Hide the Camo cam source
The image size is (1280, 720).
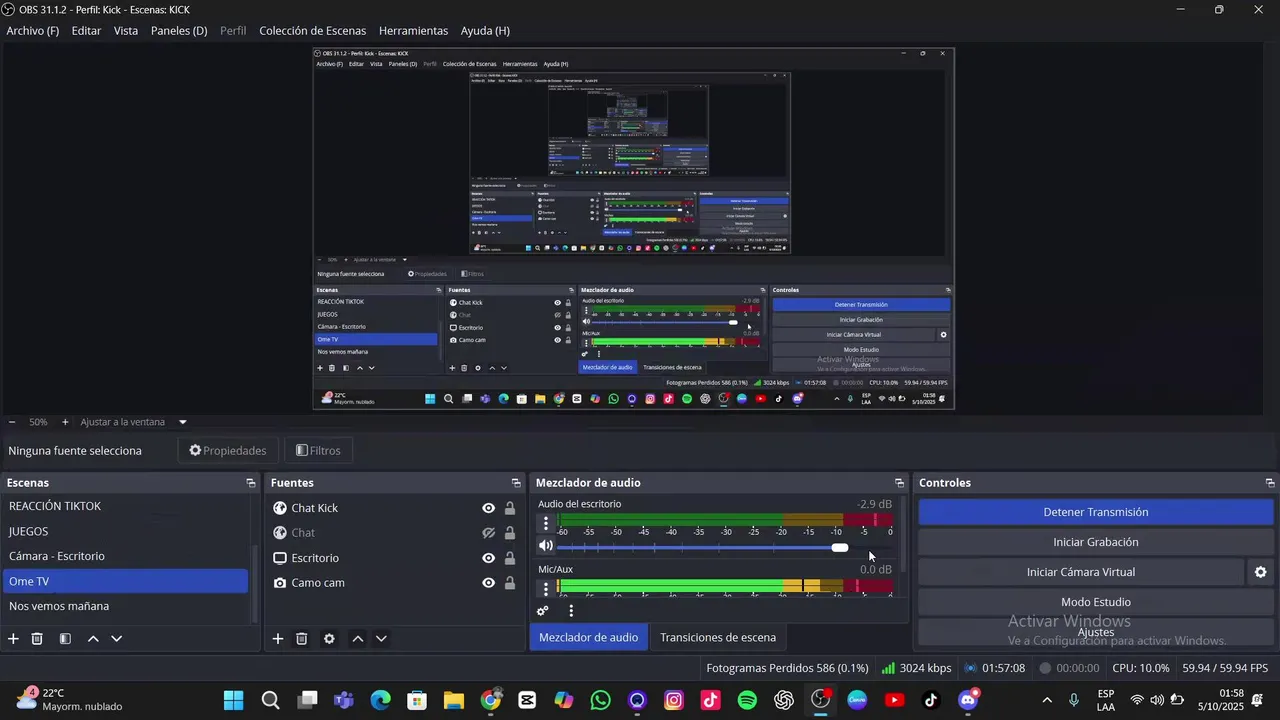point(488,583)
